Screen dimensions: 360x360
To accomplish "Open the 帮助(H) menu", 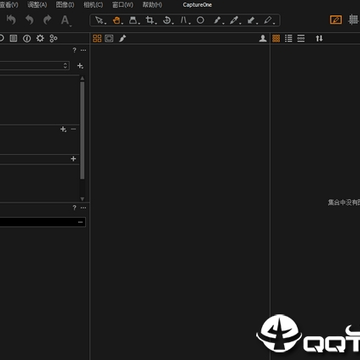I will [152, 5].
